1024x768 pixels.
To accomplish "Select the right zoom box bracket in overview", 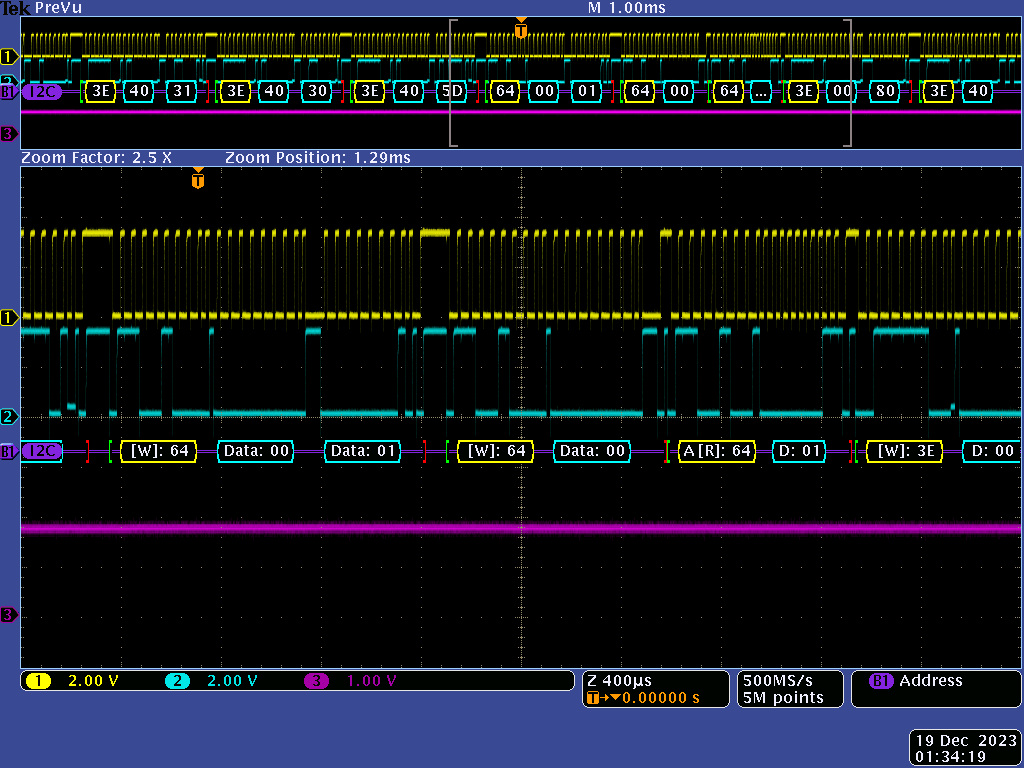I will click(848, 82).
